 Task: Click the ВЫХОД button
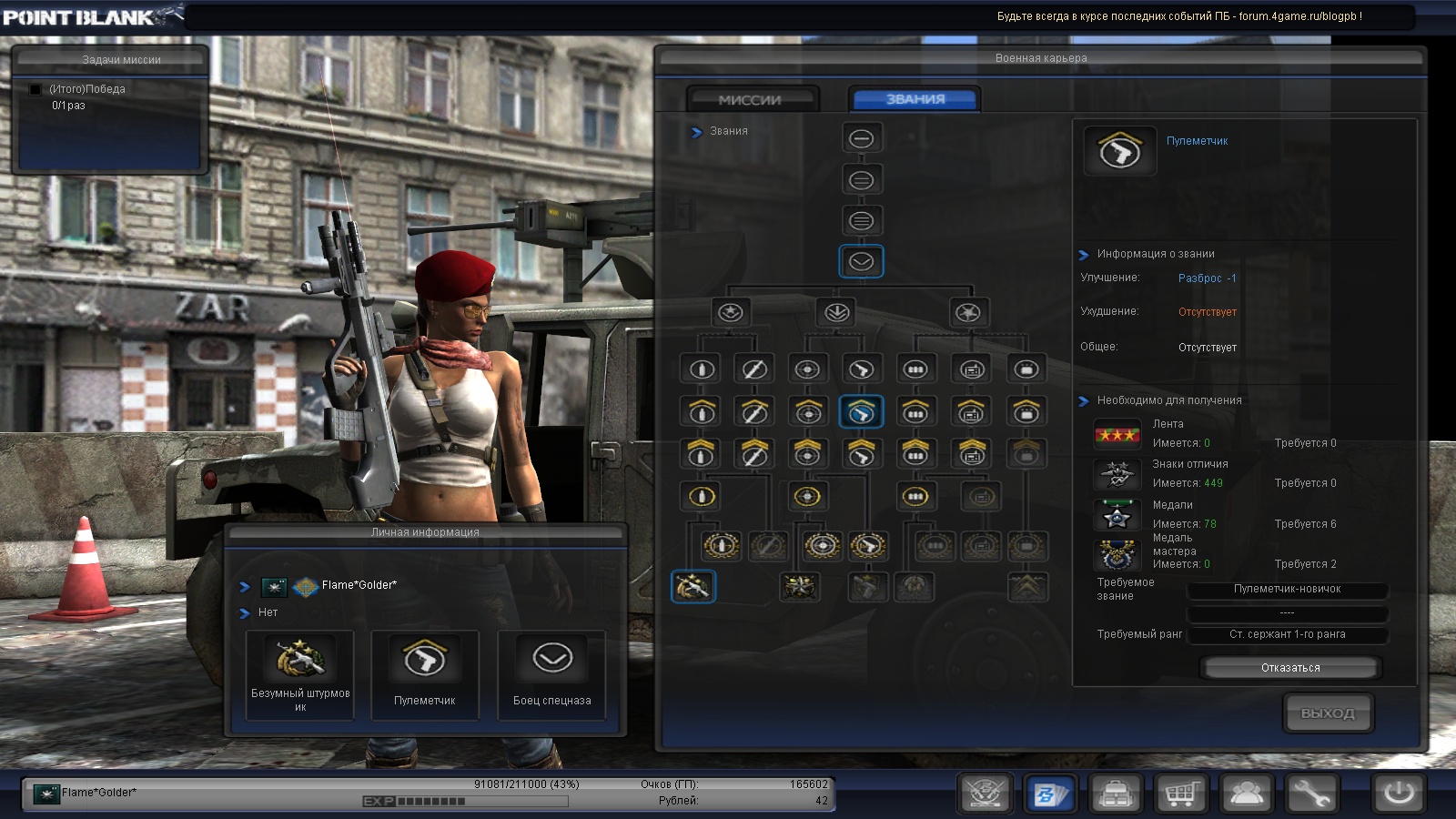coord(1328,713)
